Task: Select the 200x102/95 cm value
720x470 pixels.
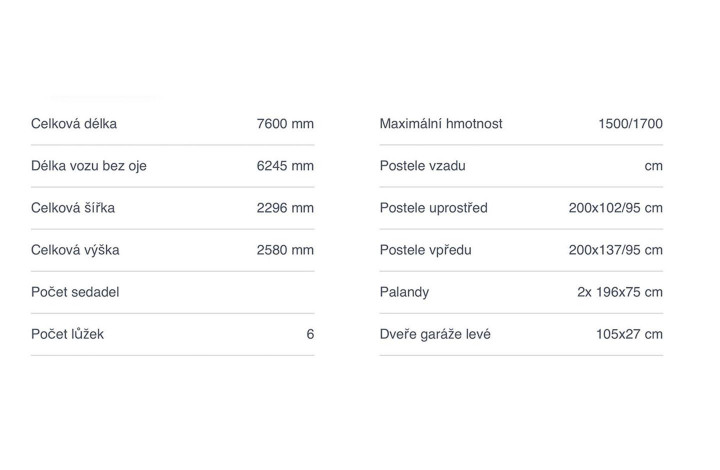Action: tap(615, 208)
